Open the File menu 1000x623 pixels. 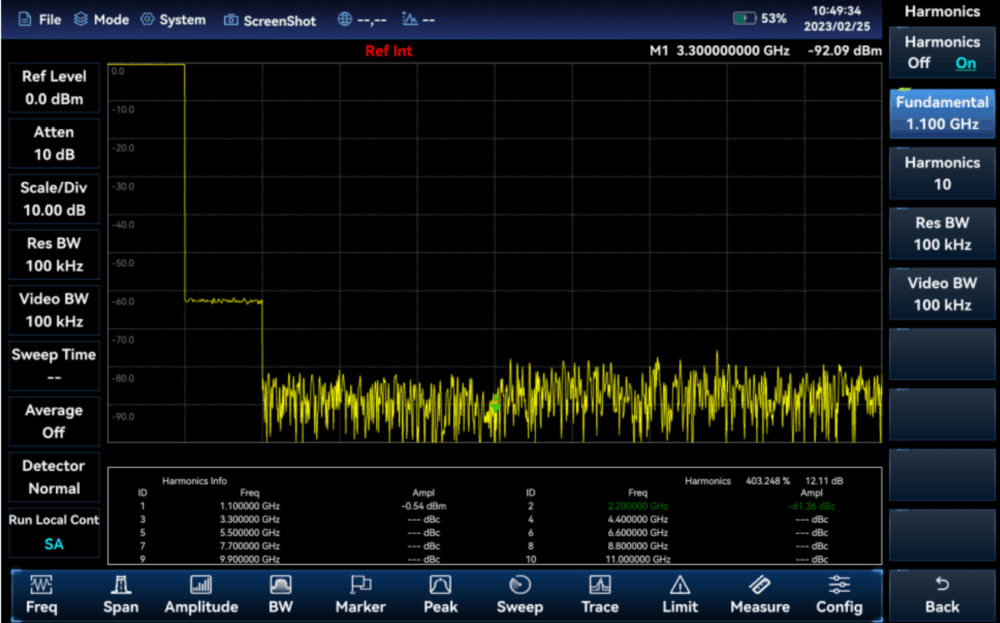40,20
